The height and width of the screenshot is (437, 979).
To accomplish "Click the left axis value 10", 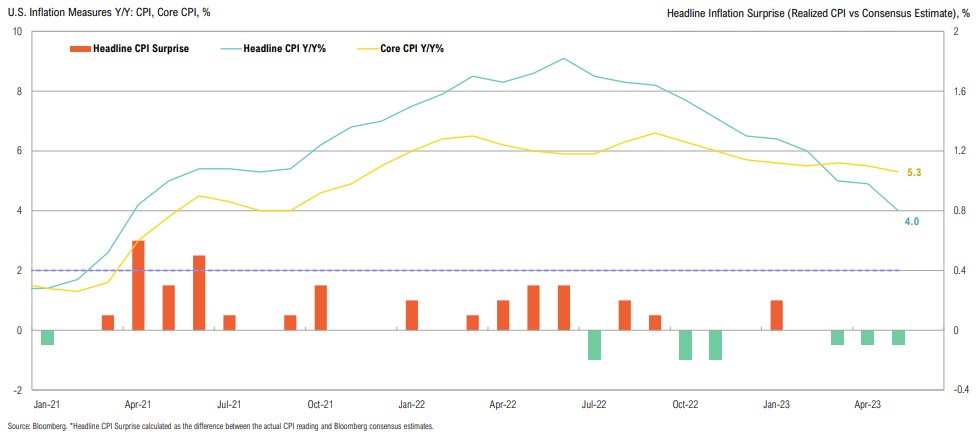I will 17,31.
